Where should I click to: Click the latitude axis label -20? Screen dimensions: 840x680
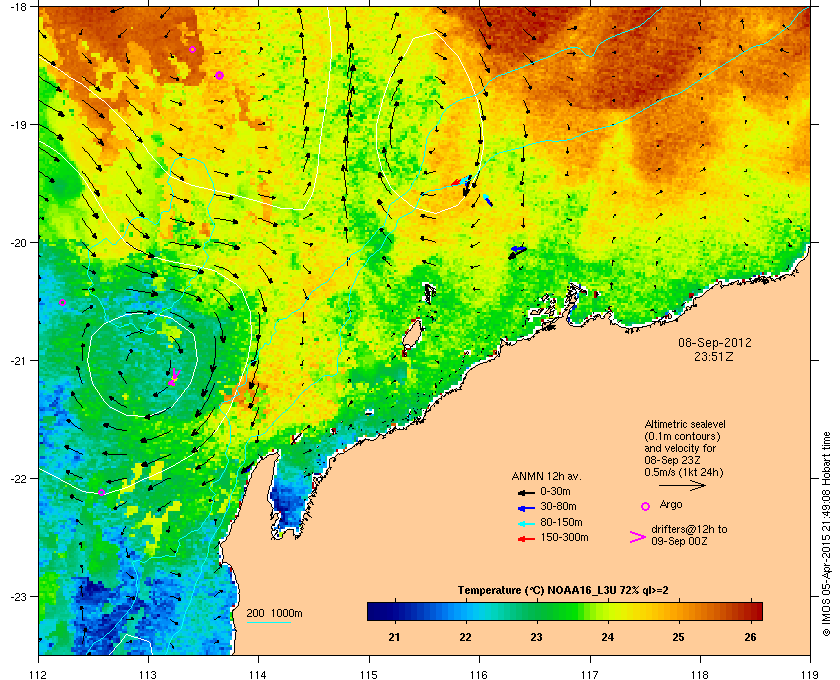click(19, 243)
